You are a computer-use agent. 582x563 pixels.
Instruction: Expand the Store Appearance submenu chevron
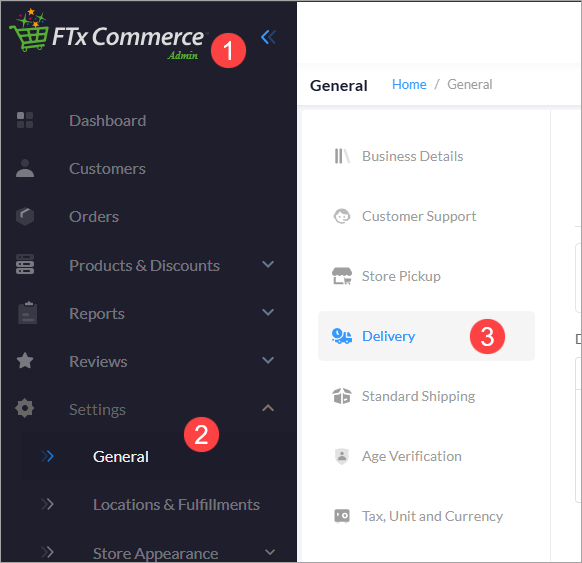270,553
